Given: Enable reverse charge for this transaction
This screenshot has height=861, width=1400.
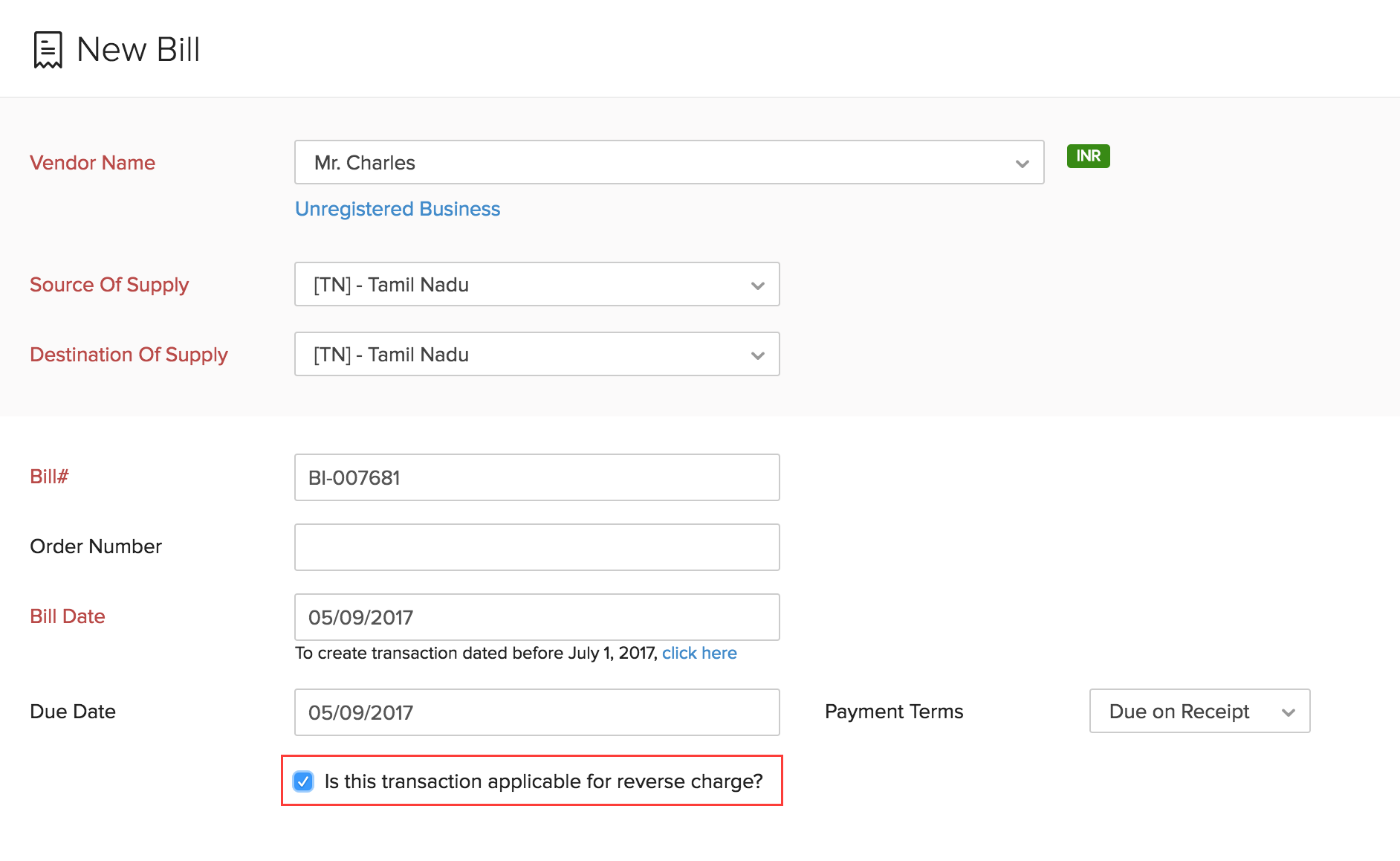Looking at the screenshot, I should pos(302,781).
